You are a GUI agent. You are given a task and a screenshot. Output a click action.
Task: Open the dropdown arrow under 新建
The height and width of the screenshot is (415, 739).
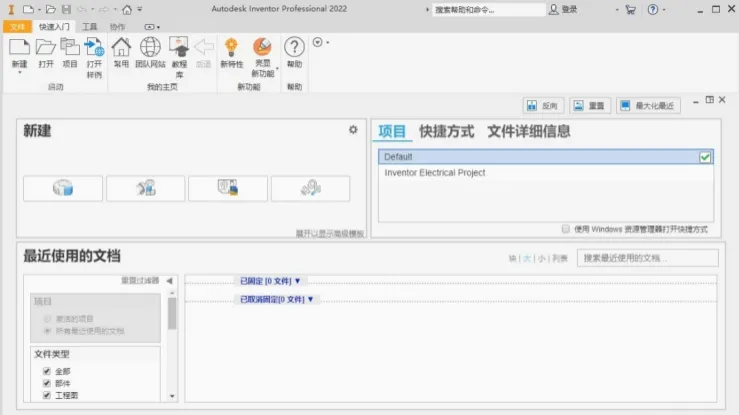tap(19, 73)
